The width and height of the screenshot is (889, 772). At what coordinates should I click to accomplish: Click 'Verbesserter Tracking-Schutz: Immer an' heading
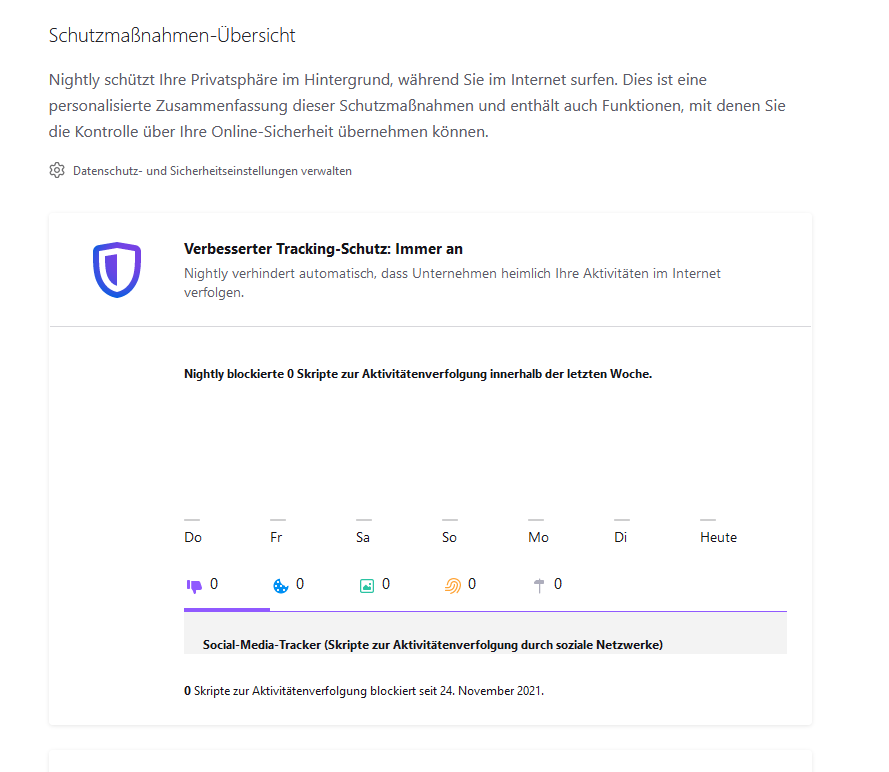coord(323,249)
